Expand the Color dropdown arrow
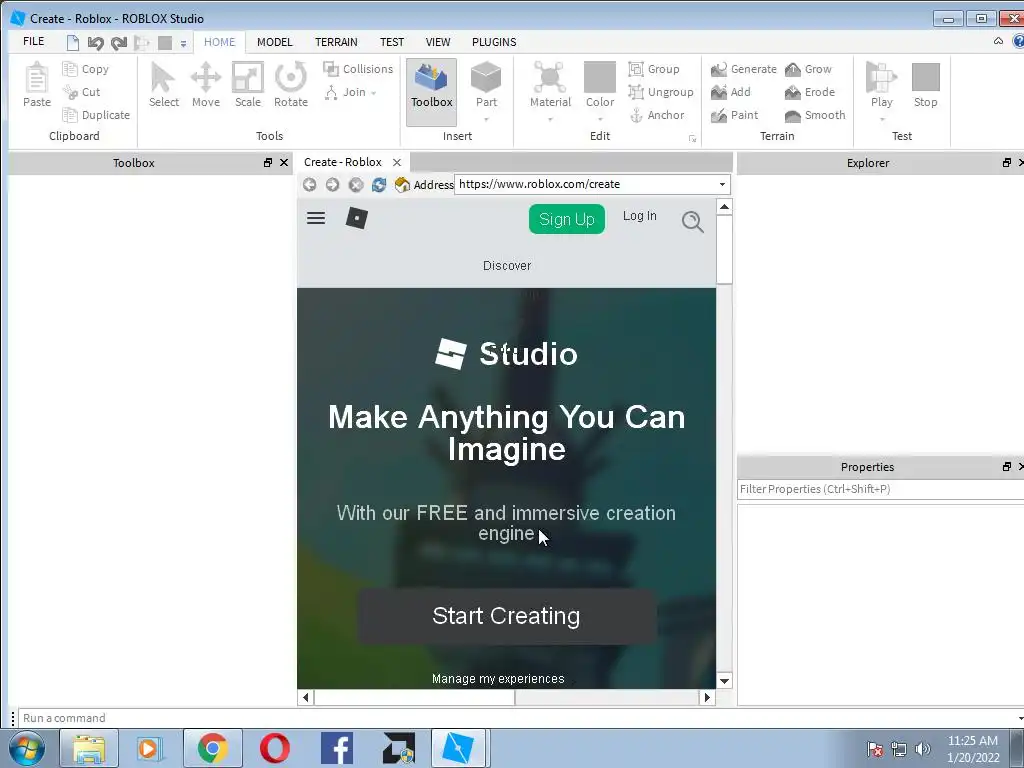This screenshot has width=1024, height=768. tap(600, 120)
